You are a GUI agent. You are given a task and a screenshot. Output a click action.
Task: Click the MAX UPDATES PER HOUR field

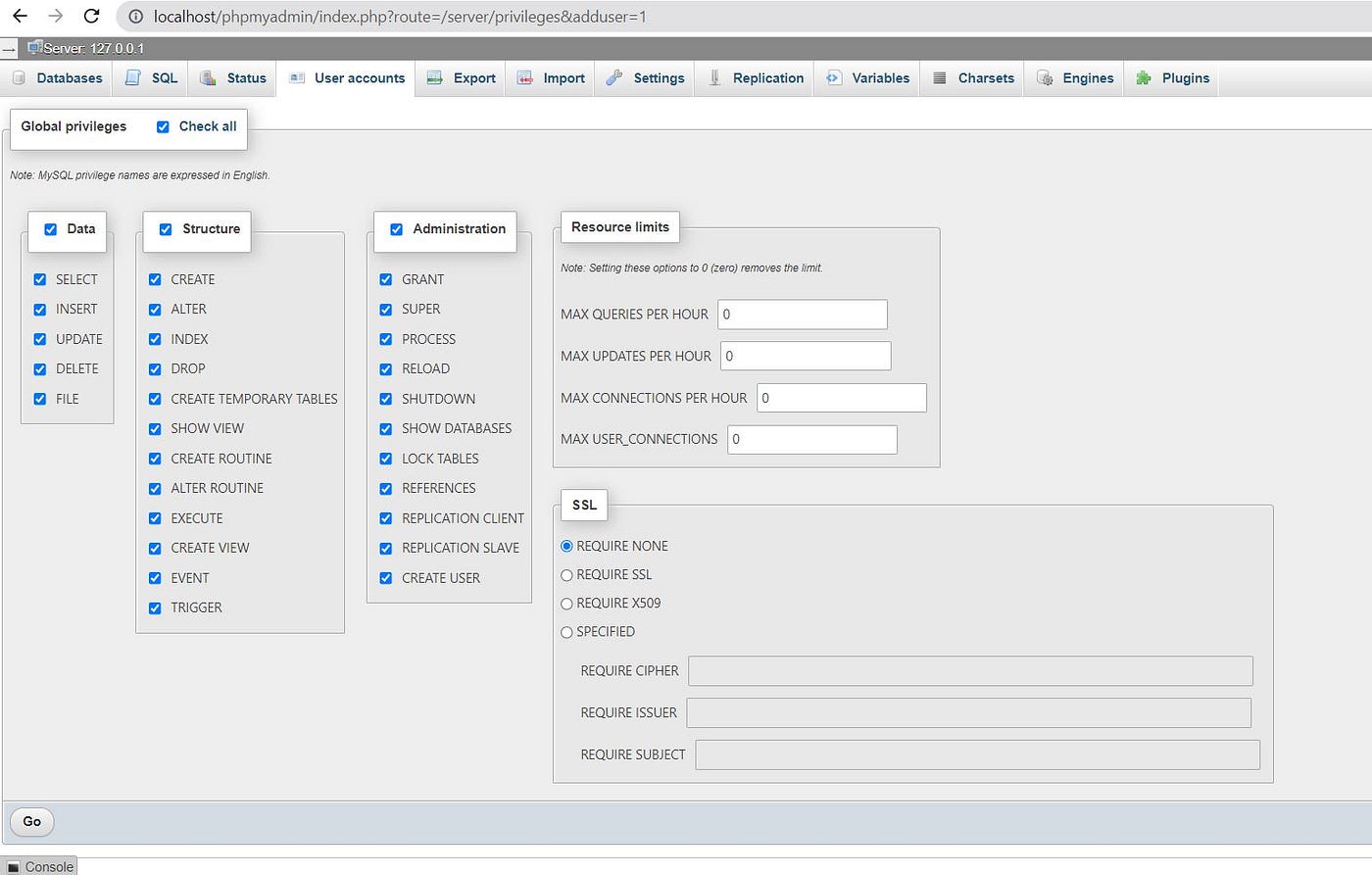tap(806, 356)
